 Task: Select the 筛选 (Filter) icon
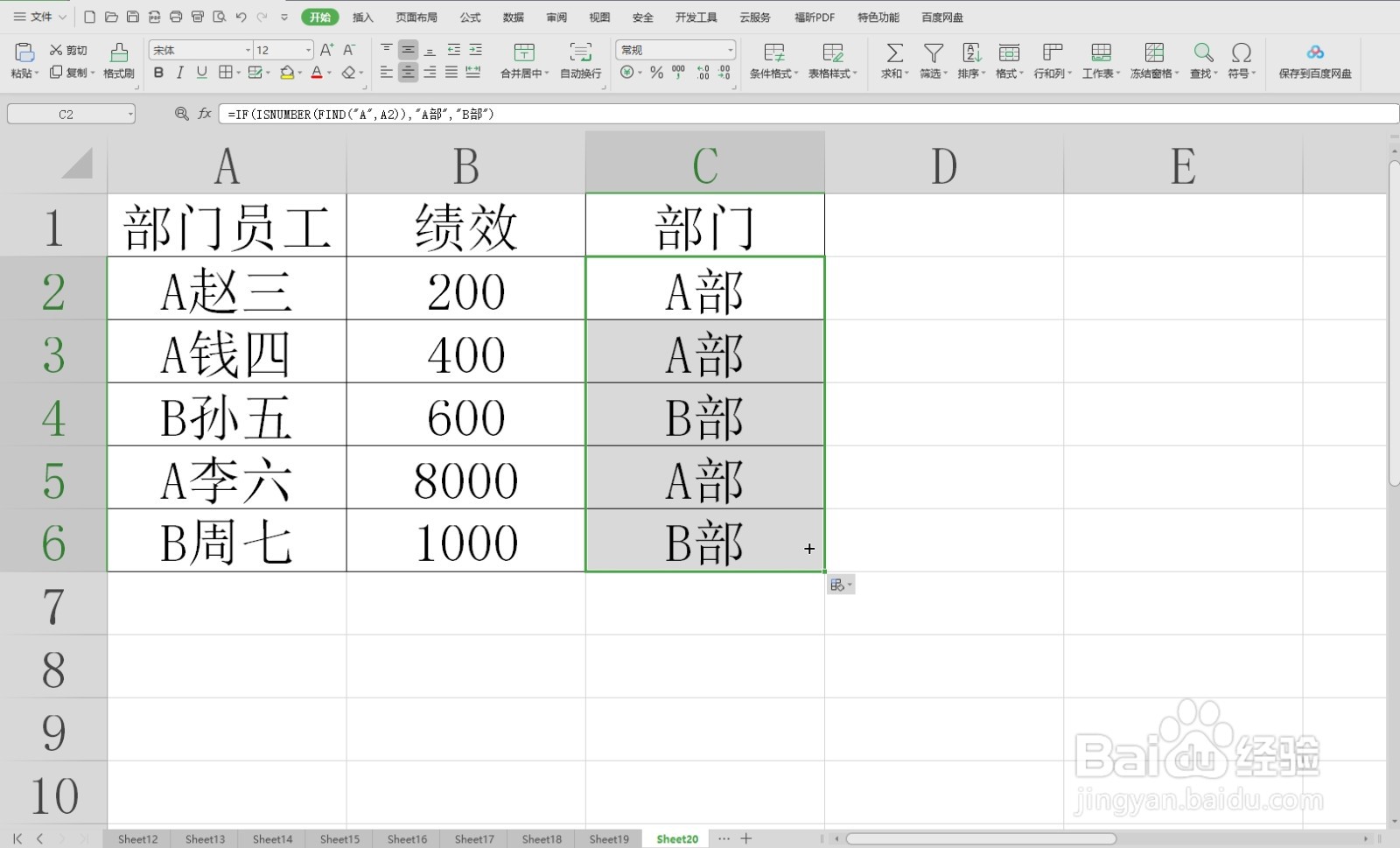click(x=931, y=60)
